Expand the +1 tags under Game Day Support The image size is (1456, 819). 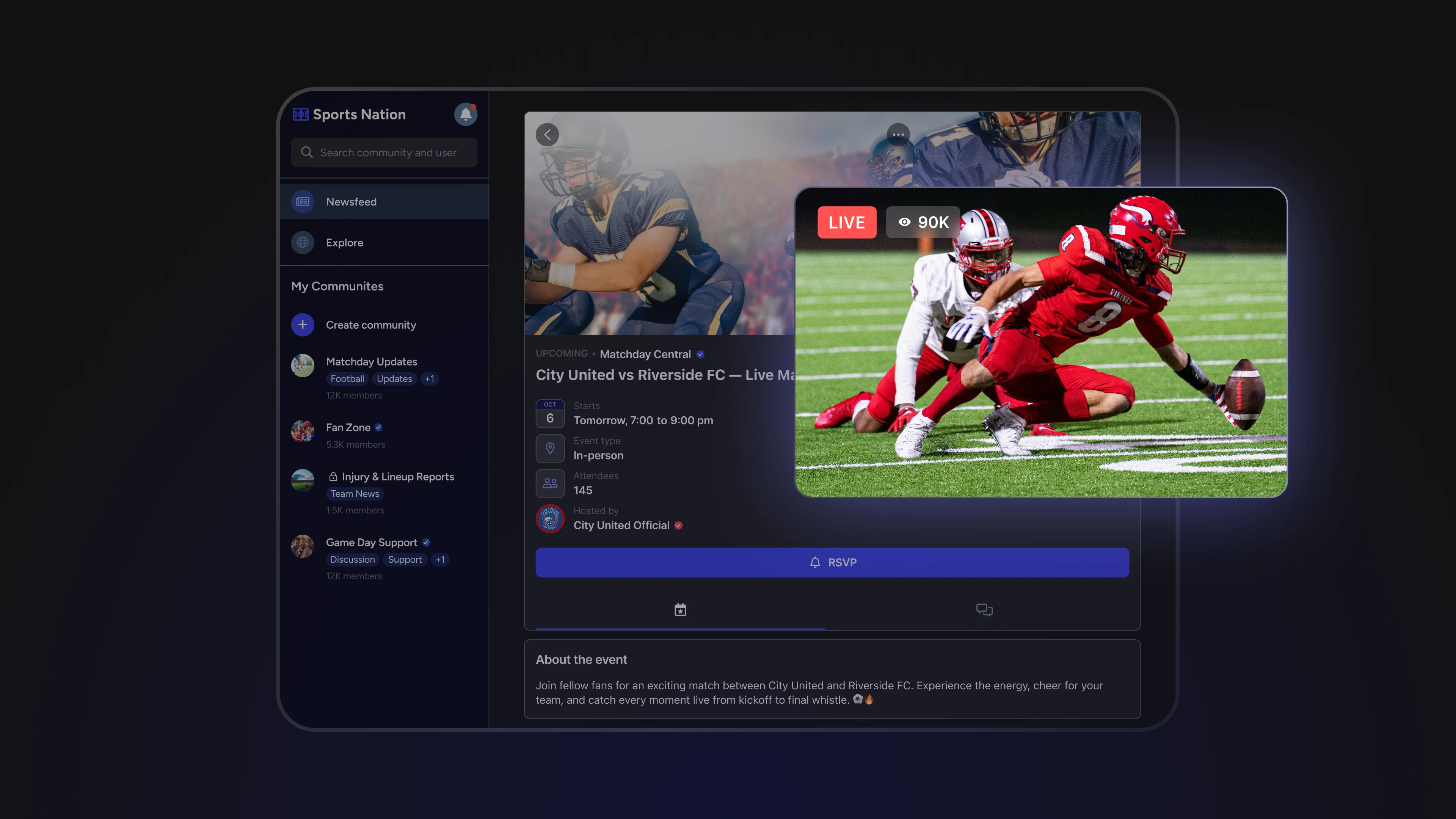pyautogui.click(x=440, y=560)
